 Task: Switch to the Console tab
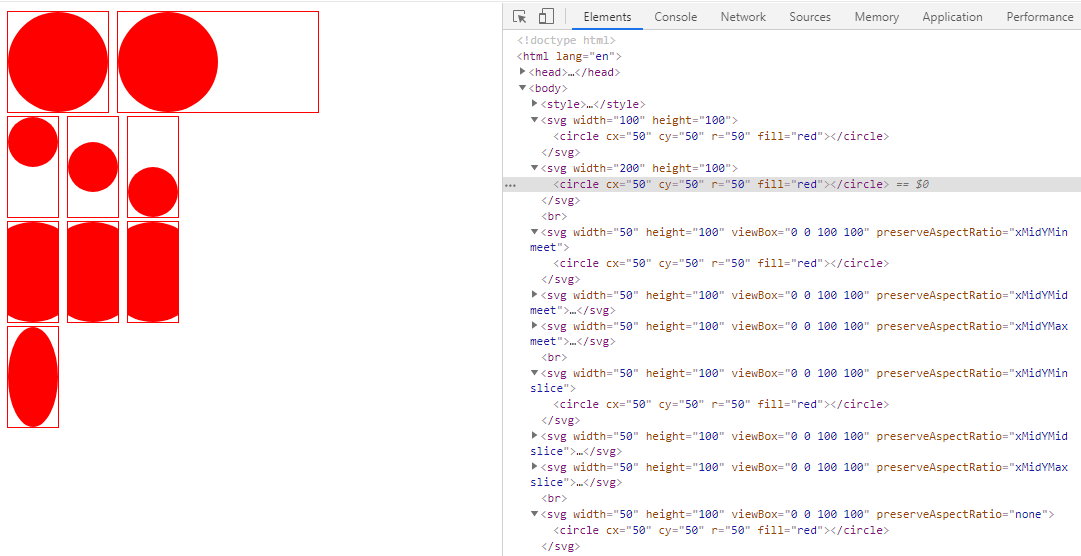click(675, 17)
